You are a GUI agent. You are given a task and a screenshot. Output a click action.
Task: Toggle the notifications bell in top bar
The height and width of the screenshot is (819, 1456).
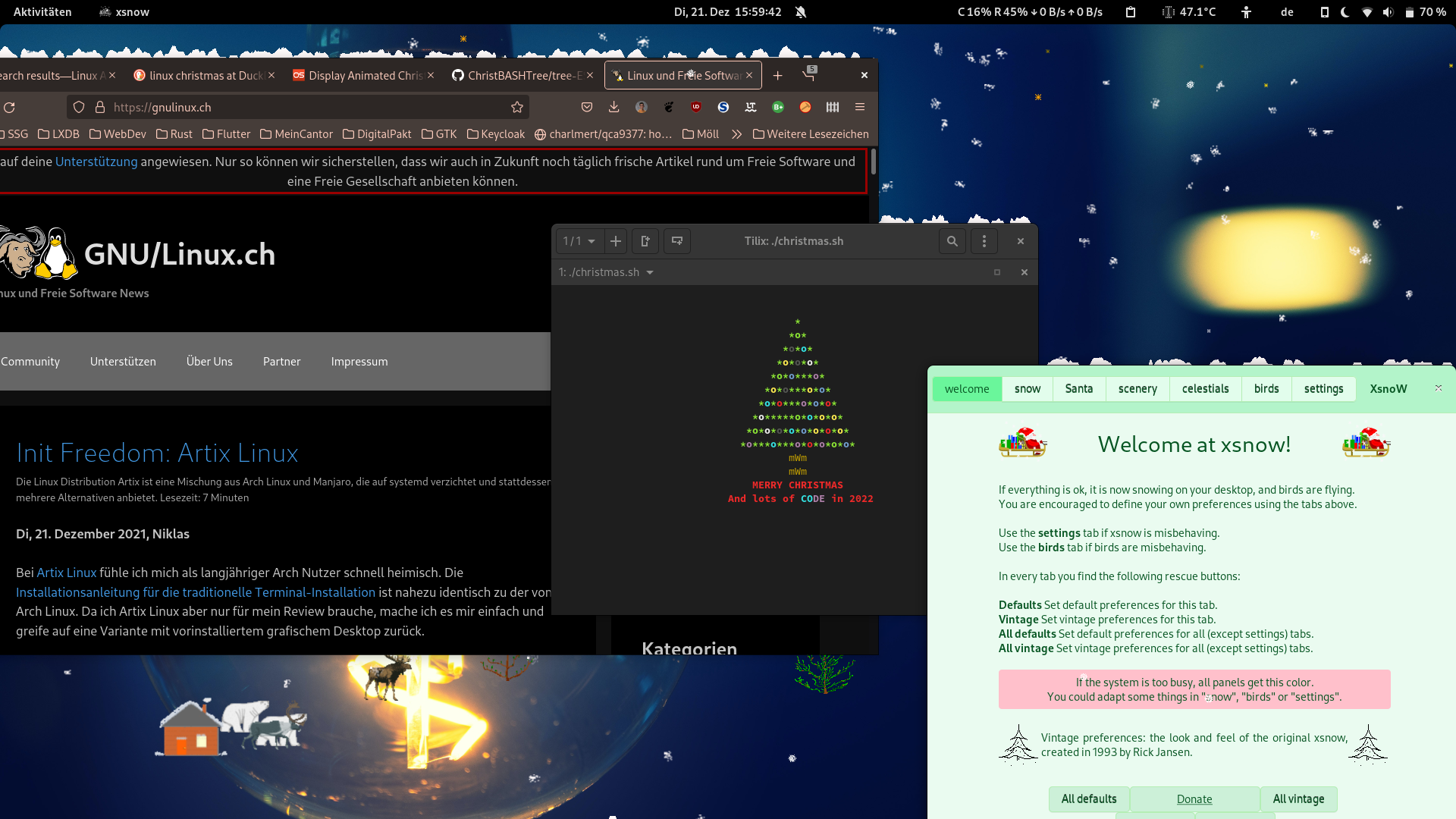click(801, 12)
